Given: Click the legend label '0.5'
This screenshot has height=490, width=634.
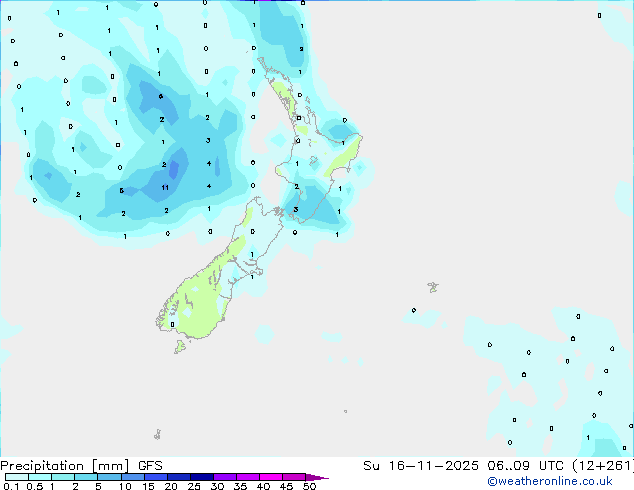Looking at the screenshot, I should (35, 486).
